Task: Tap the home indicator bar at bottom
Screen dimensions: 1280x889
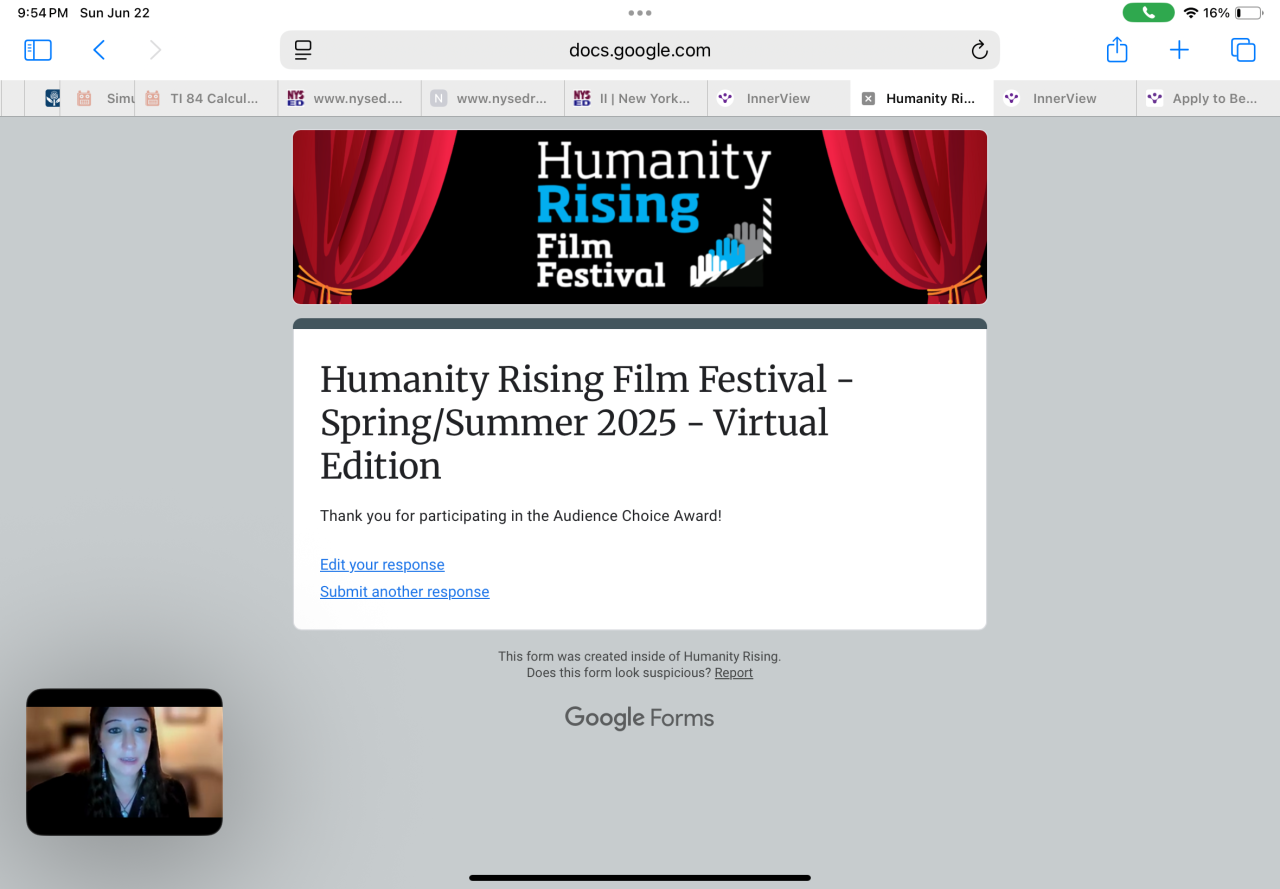Action: point(640,878)
